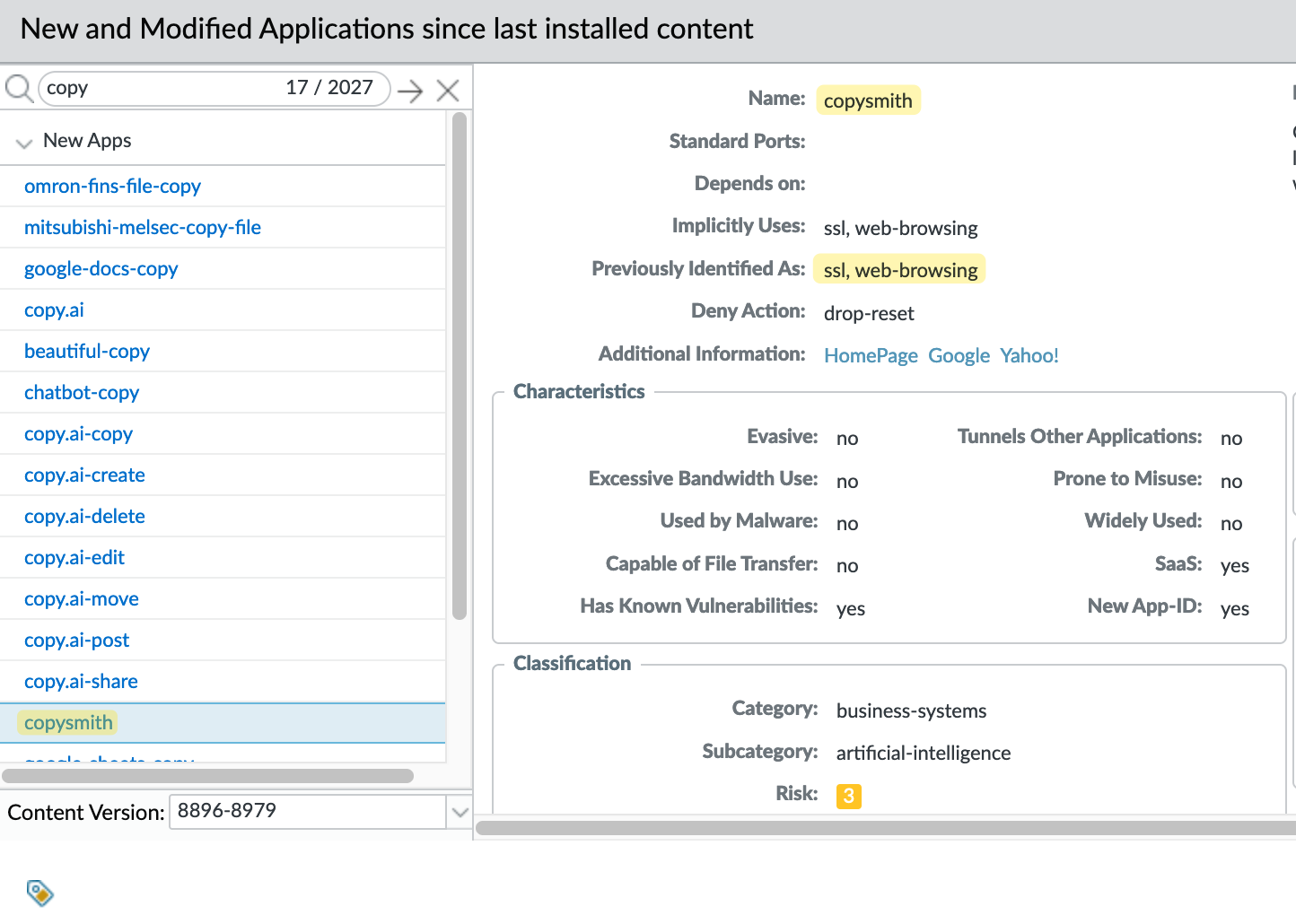
Task: Click the Depends on label
Action: (749, 183)
